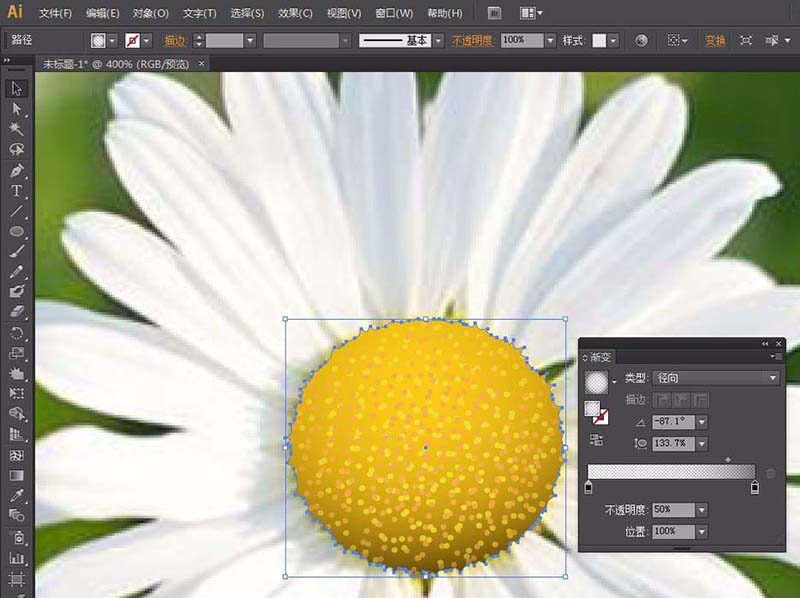Image resolution: width=800 pixels, height=598 pixels.
Task: Select the Direct Selection tool
Action: point(16,109)
